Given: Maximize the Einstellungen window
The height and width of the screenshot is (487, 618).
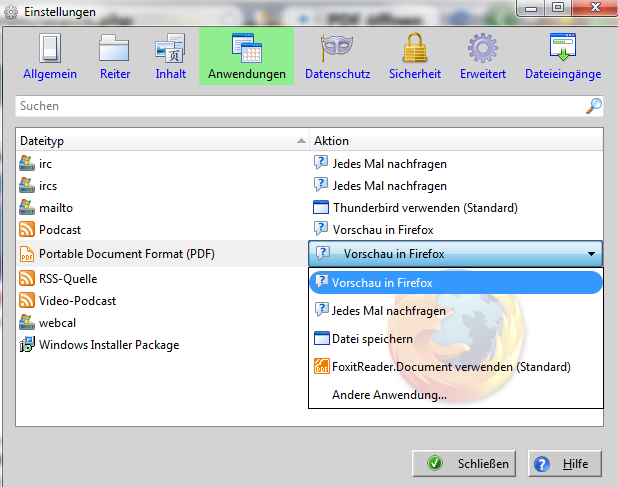Looking at the screenshot, I should point(559,7).
